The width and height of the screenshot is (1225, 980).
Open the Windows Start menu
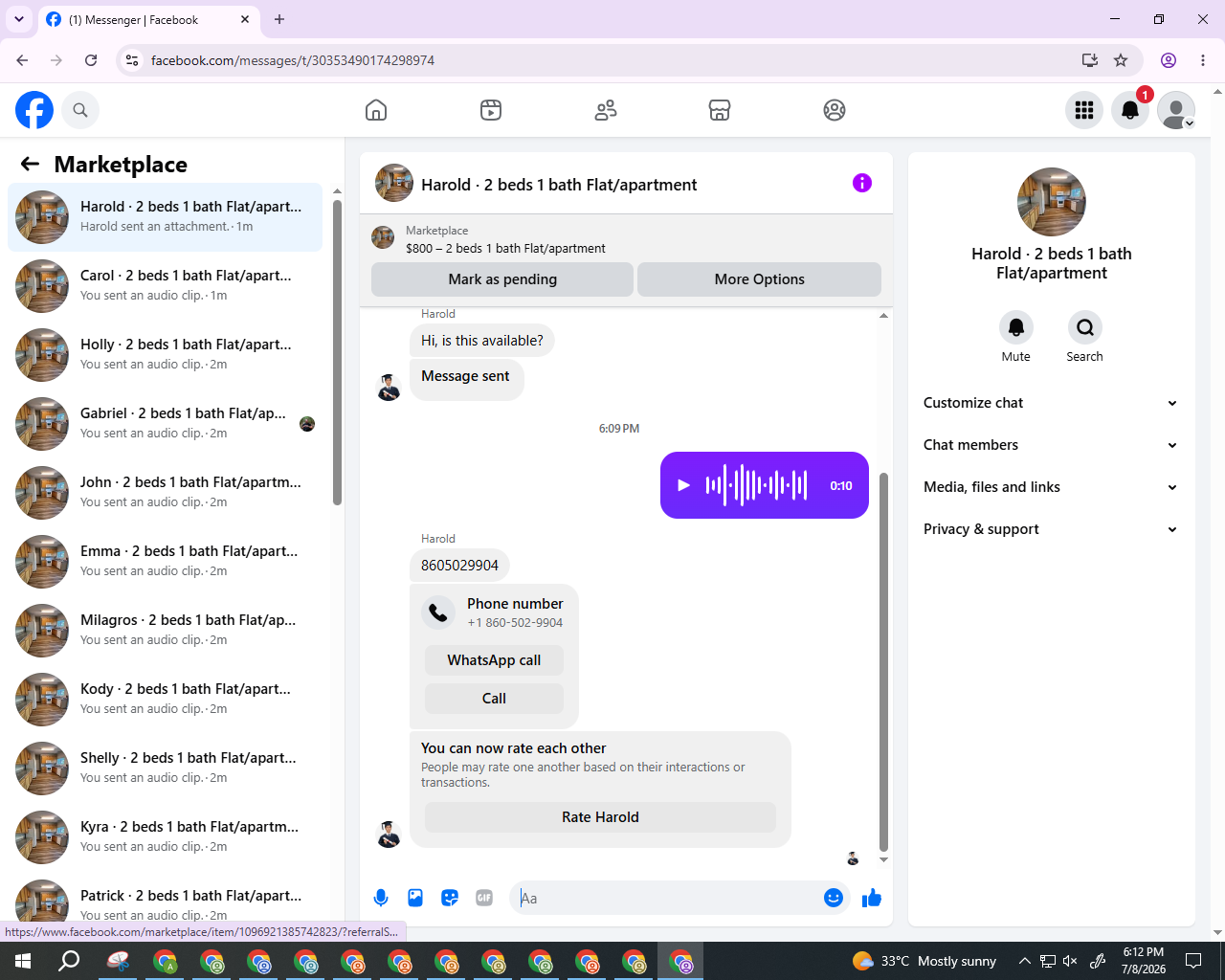[x=23, y=961]
